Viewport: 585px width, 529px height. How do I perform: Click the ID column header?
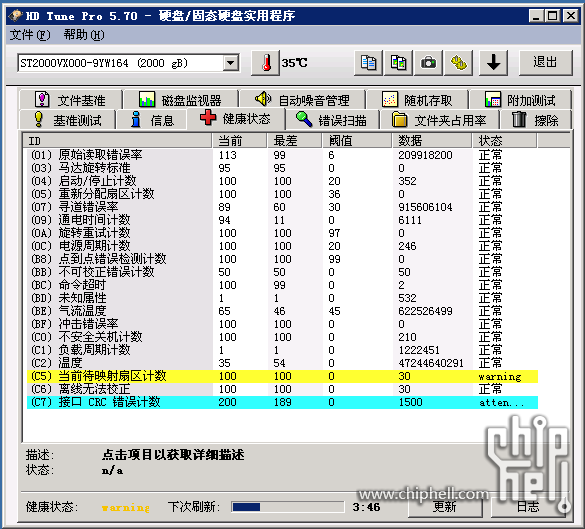118,141
